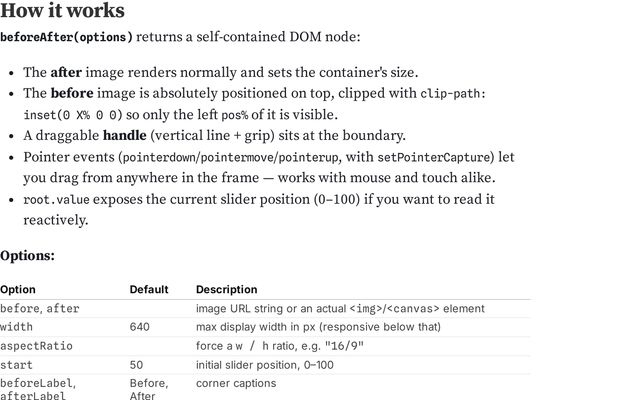Click the 'width' option name

click(16, 327)
